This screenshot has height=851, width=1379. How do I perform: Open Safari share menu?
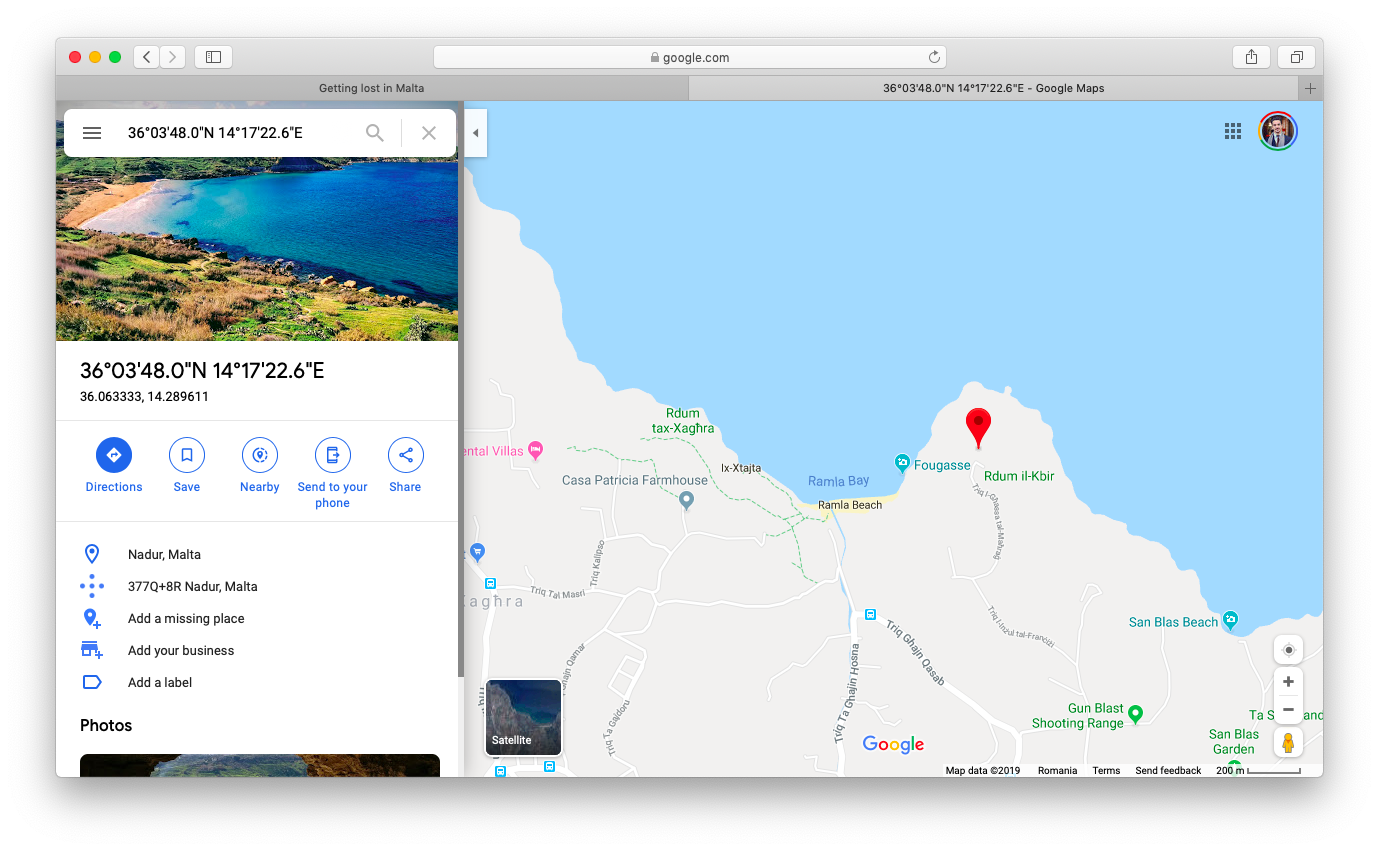(x=1251, y=57)
